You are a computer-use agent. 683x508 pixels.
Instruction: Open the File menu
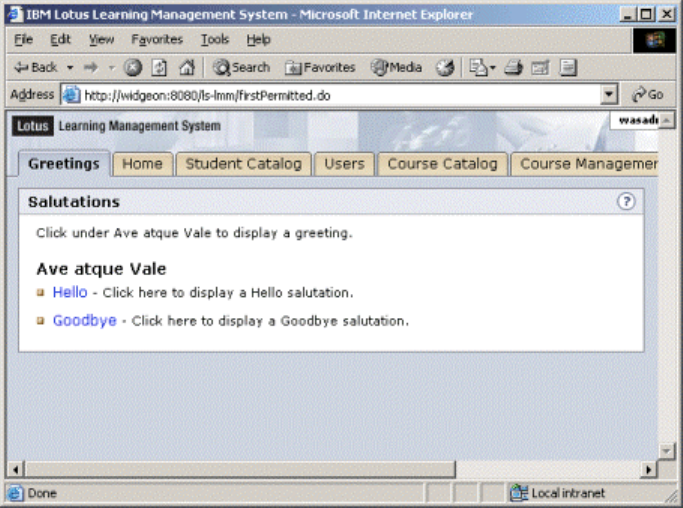tap(24, 39)
